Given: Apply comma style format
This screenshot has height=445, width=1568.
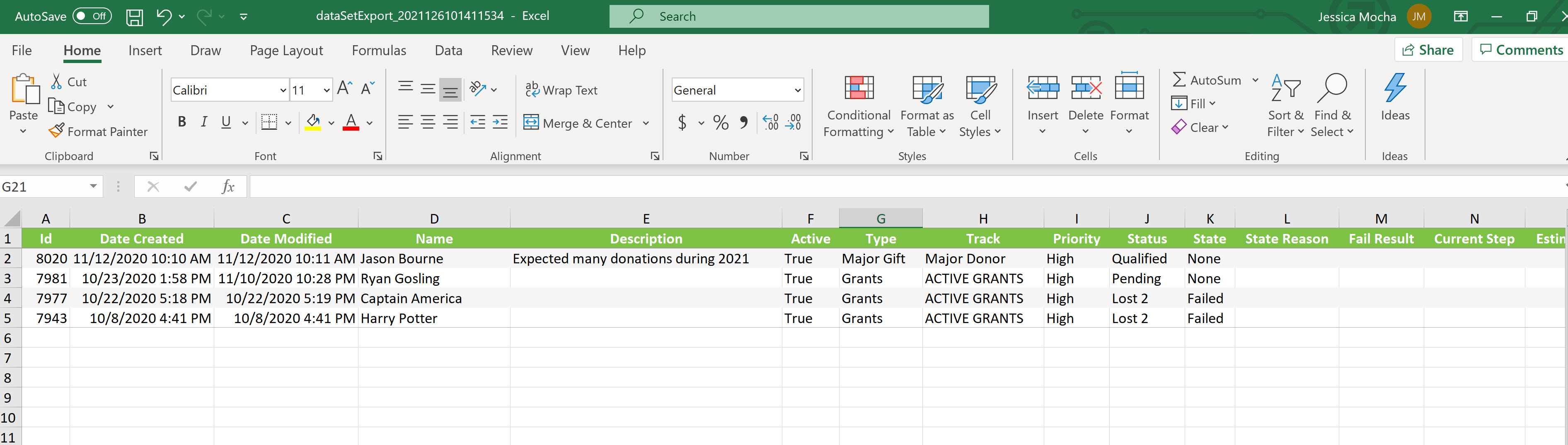Looking at the screenshot, I should click(x=744, y=122).
